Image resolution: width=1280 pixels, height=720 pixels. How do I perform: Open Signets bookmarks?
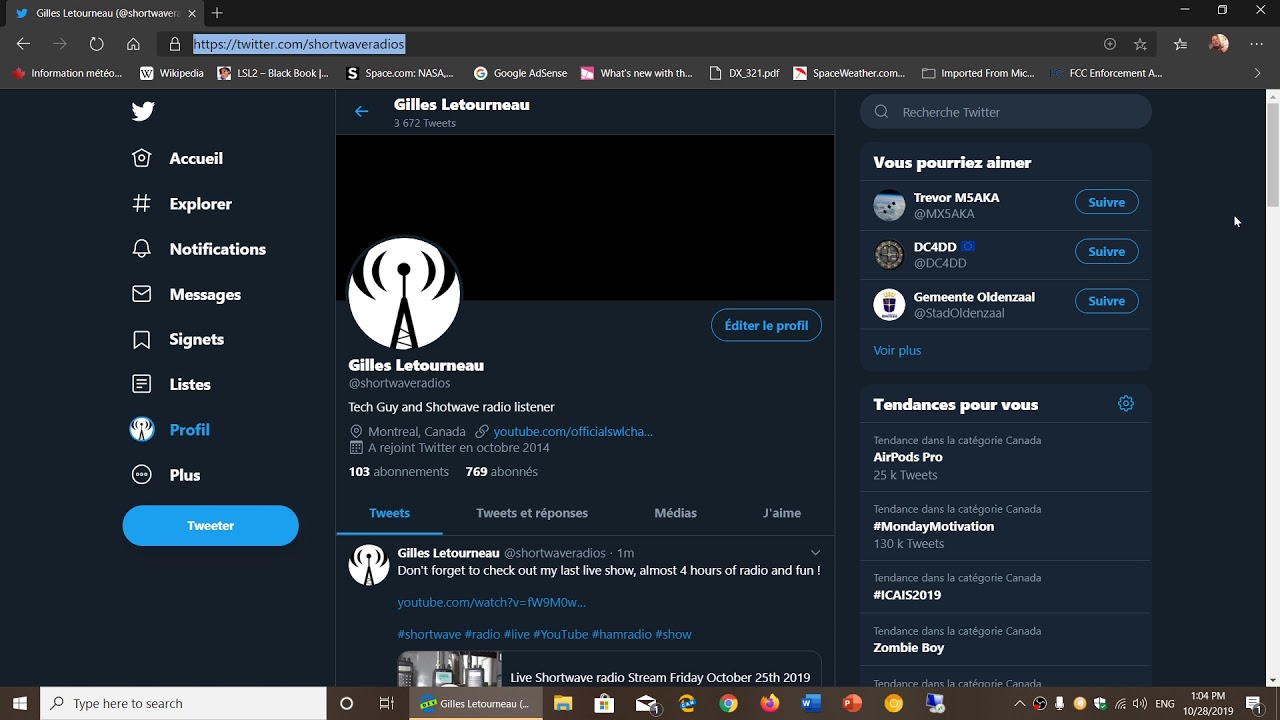click(178, 339)
